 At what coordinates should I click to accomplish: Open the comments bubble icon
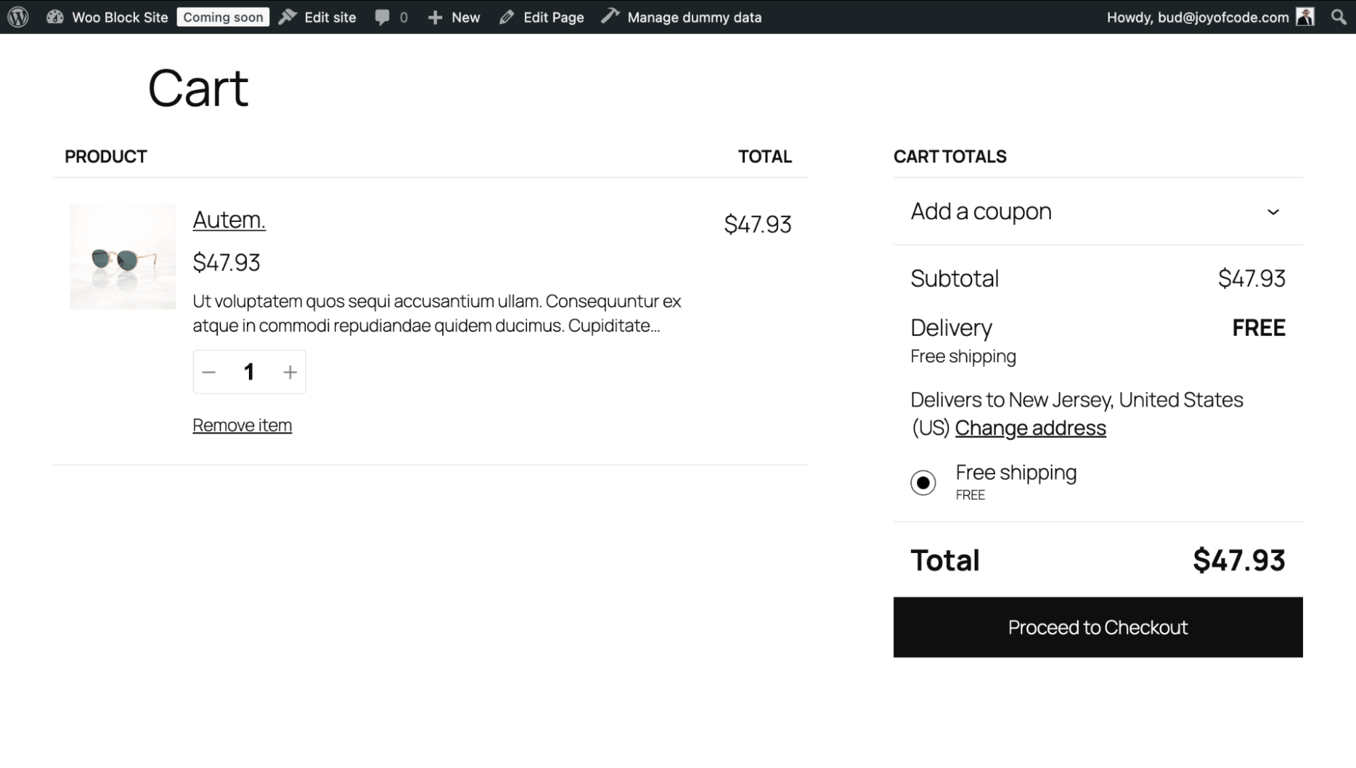(385, 16)
